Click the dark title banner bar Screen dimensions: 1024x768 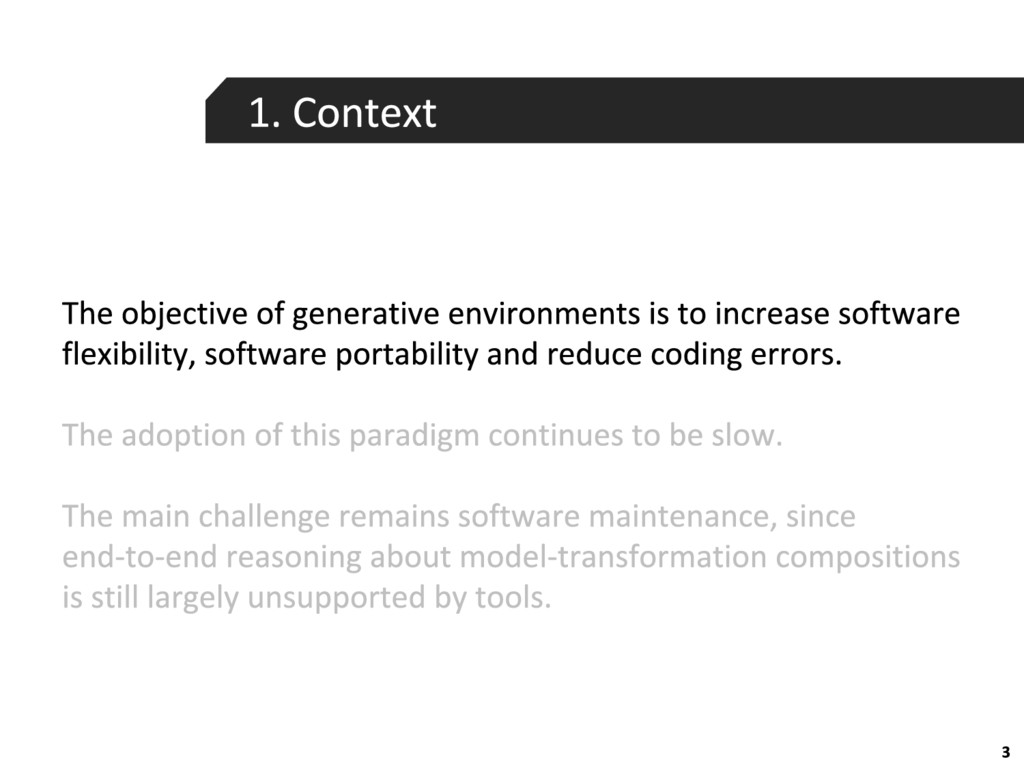pos(615,110)
